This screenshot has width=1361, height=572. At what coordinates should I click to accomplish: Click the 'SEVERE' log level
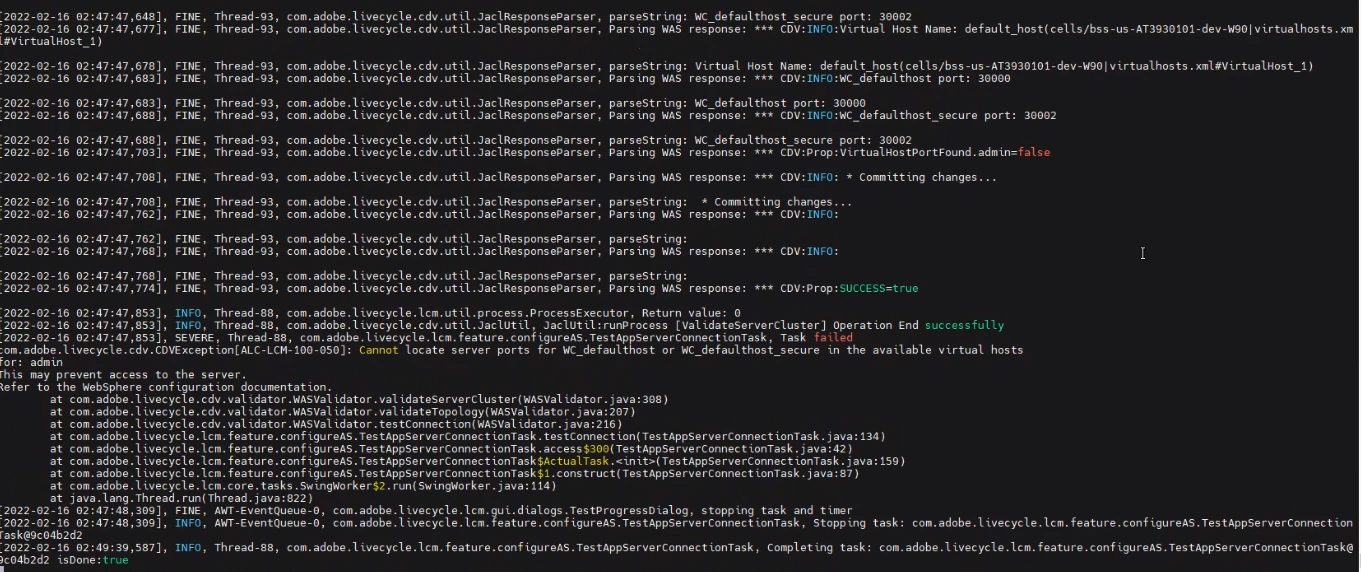tap(194, 338)
